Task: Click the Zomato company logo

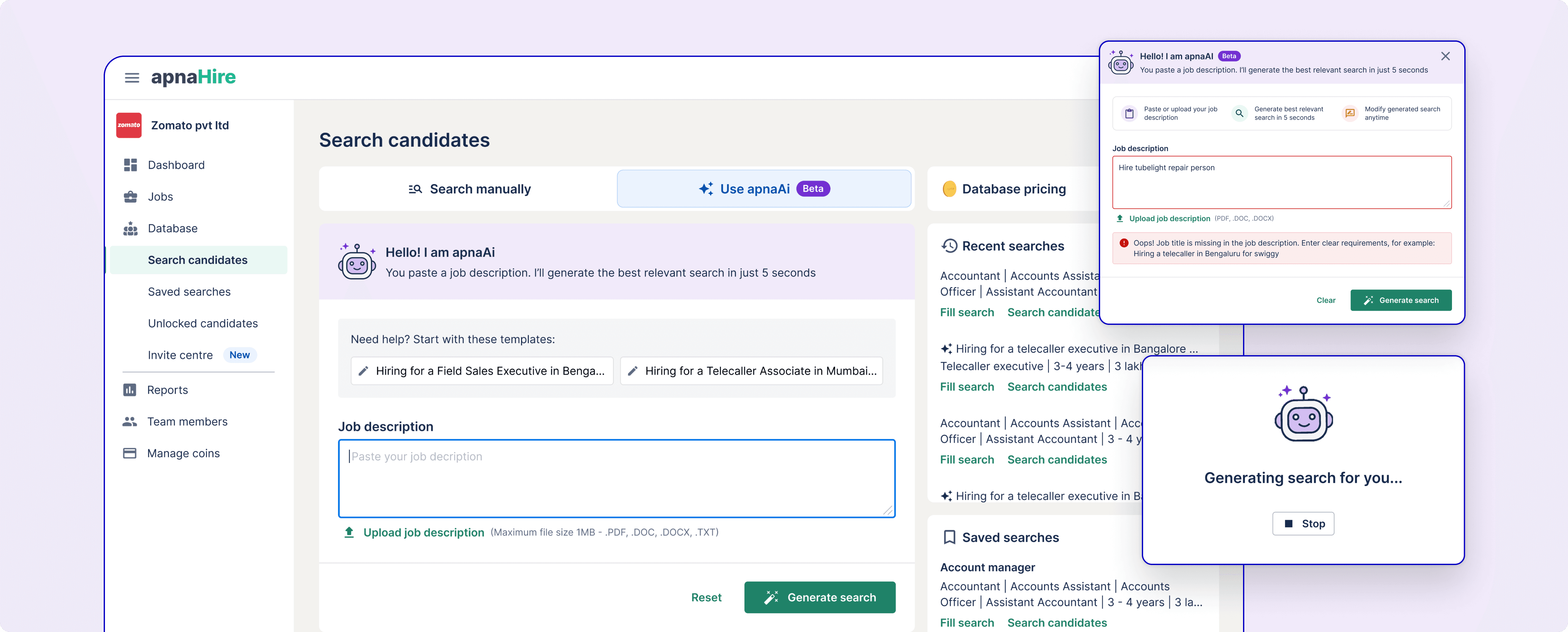Action: click(x=128, y=125)
